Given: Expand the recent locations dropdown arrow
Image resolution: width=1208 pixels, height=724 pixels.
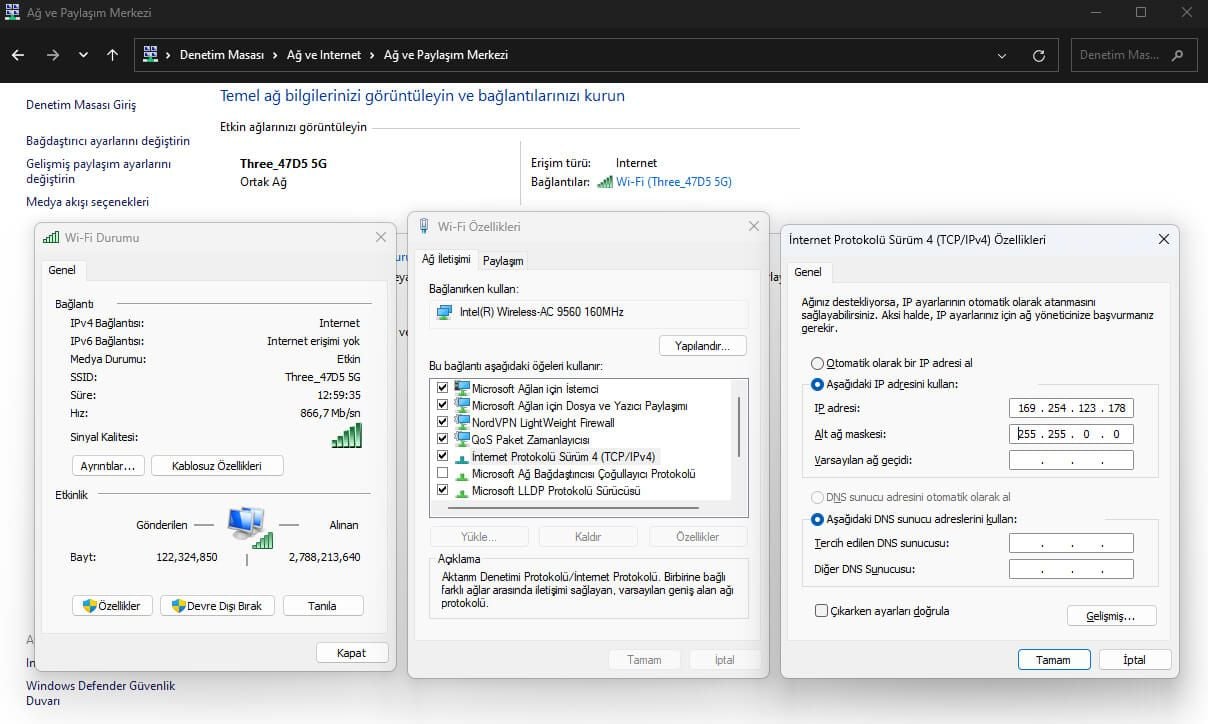Looking at the screenshot, I should pyautogui.click(x=83, y=55).
